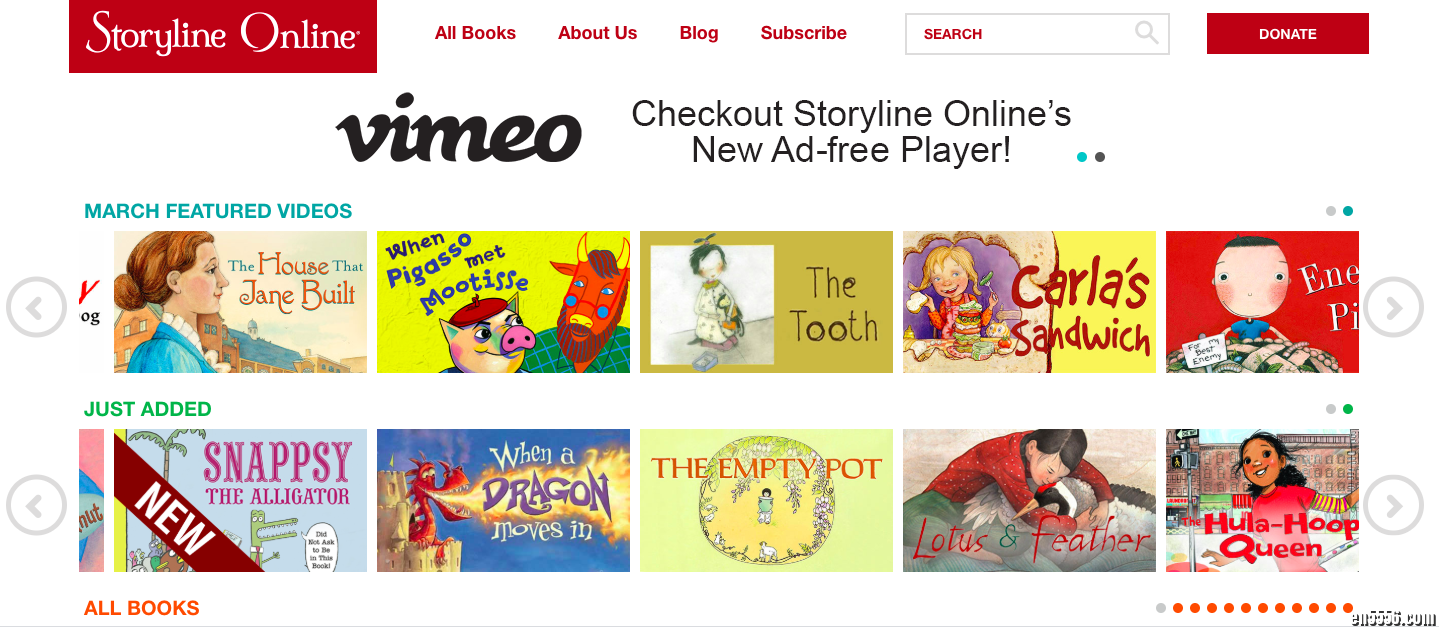Open the All Books menu item

coord(475,33)
